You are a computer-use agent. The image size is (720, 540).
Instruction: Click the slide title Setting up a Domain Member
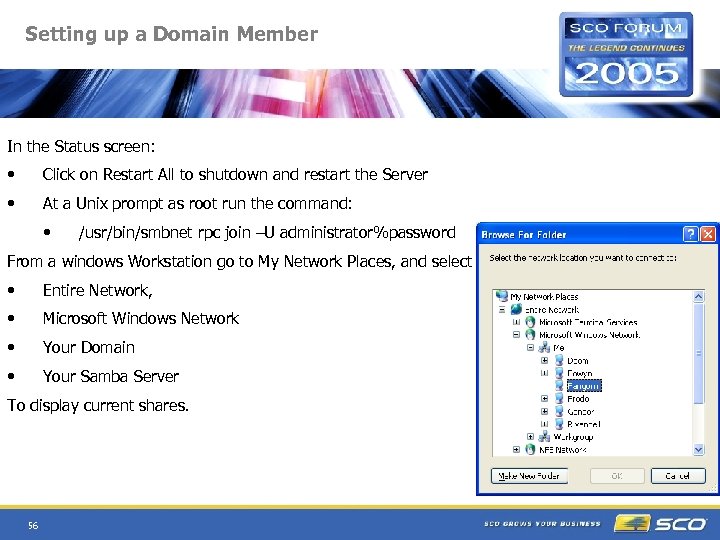(x=171, y=34)
